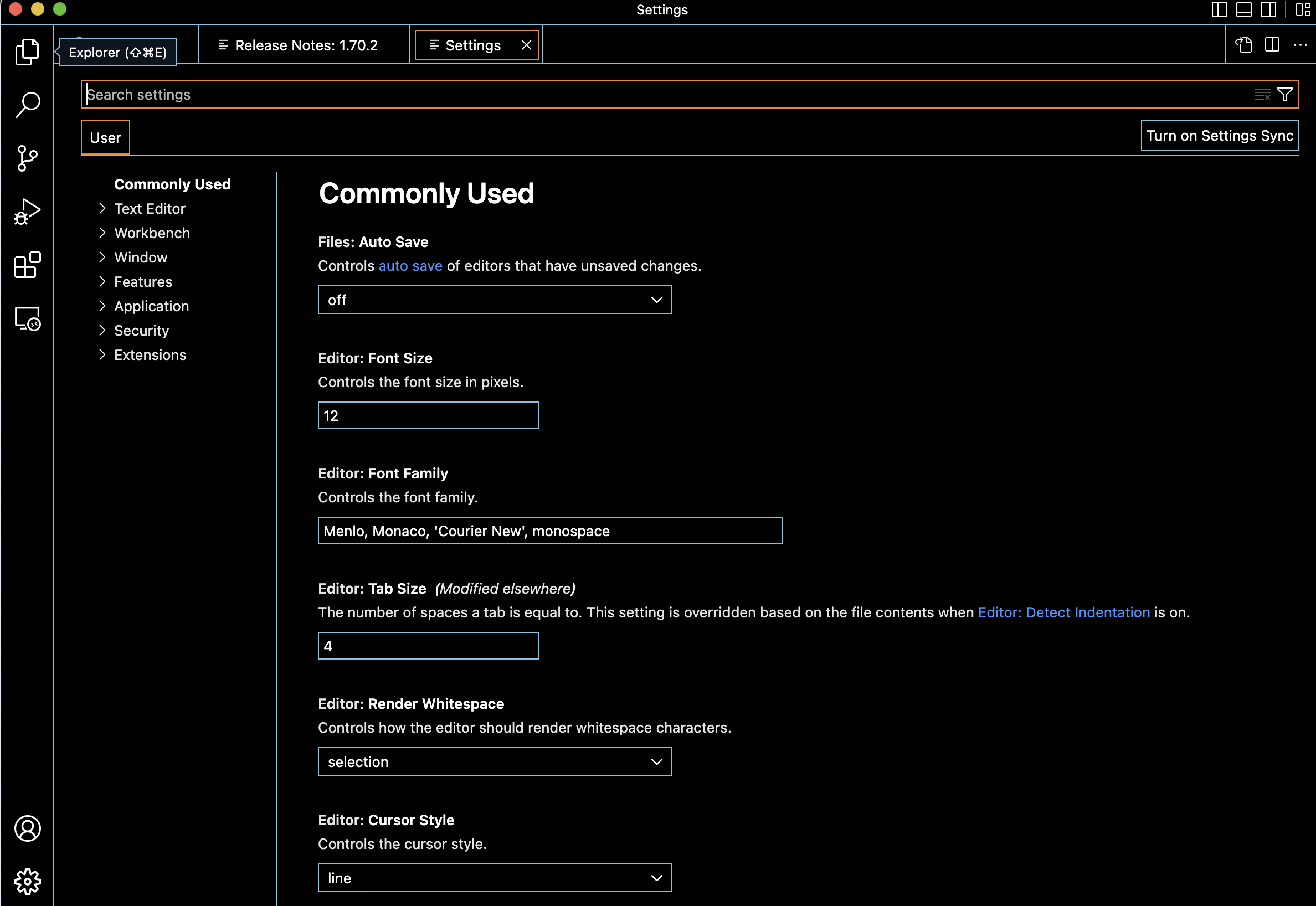Screen dimensions: 1316x906
Task: Expand the Text Editor settings category
Action: click(150, 209)
